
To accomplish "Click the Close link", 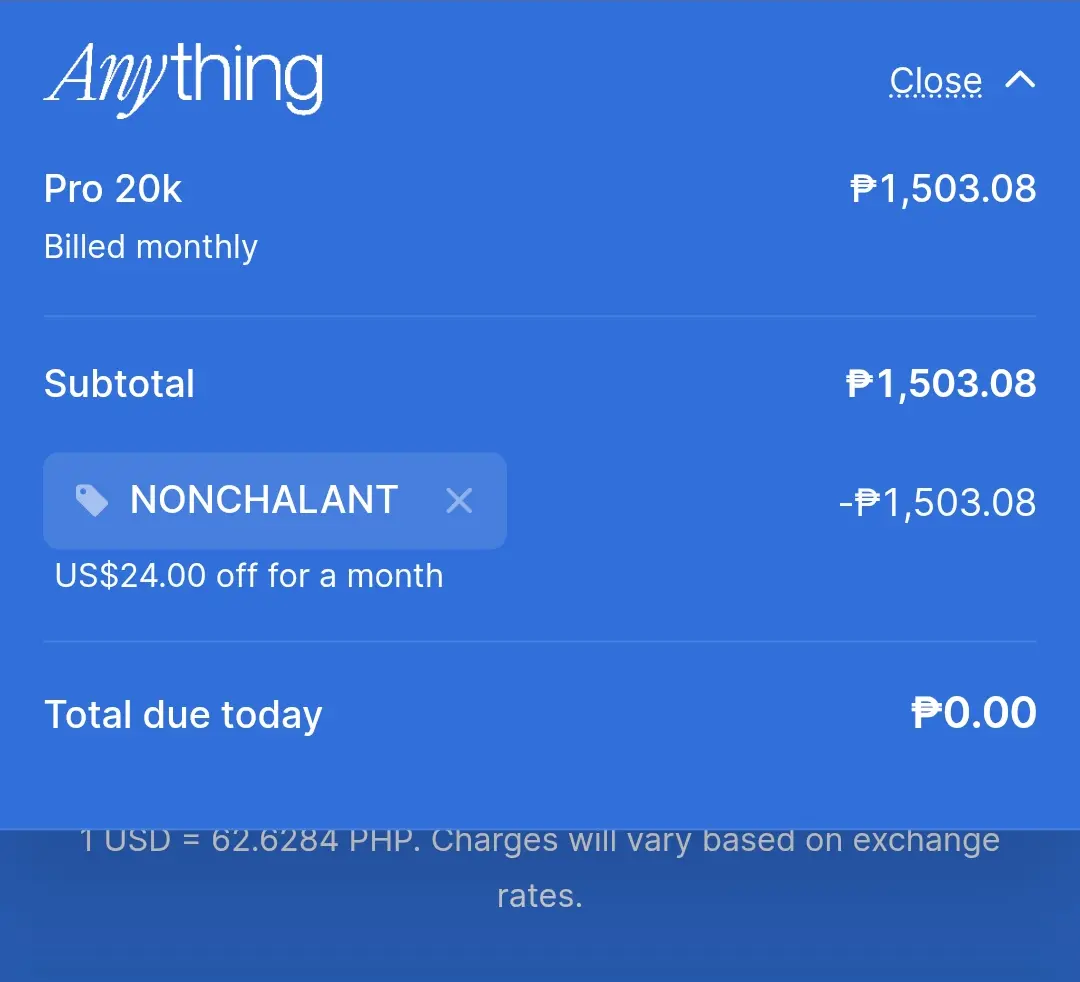I will click(x=935, y=81).
